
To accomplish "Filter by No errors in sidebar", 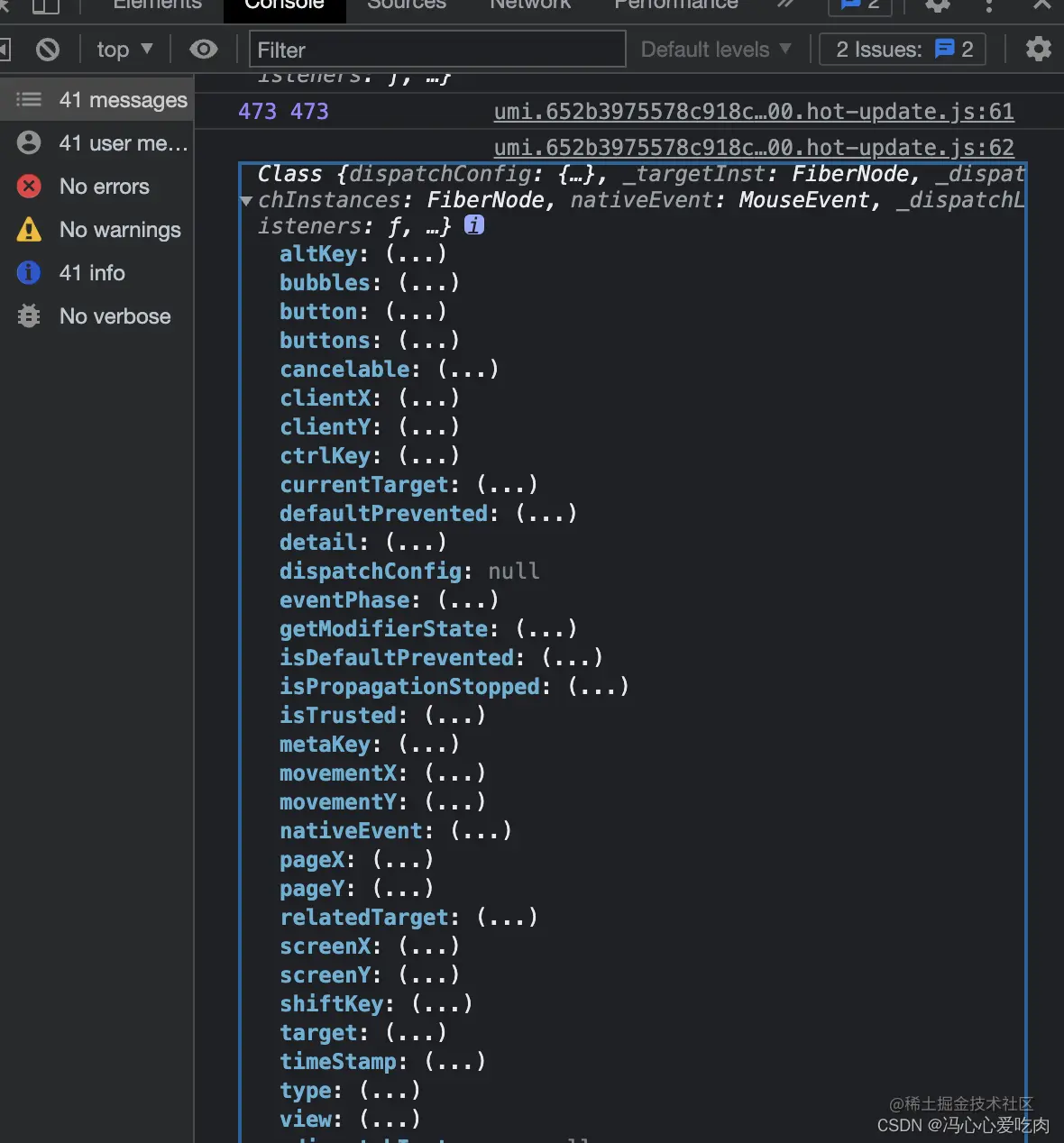I will [97, 187].
